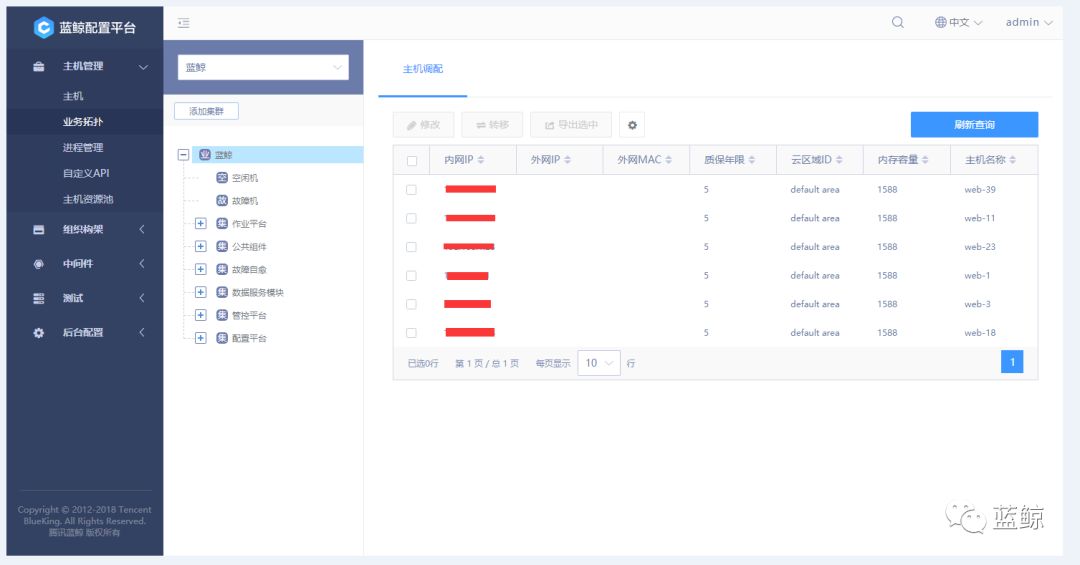Click the blue 刷新查询 button
This screenshot has width=1080, height=565.
[974, 125]
